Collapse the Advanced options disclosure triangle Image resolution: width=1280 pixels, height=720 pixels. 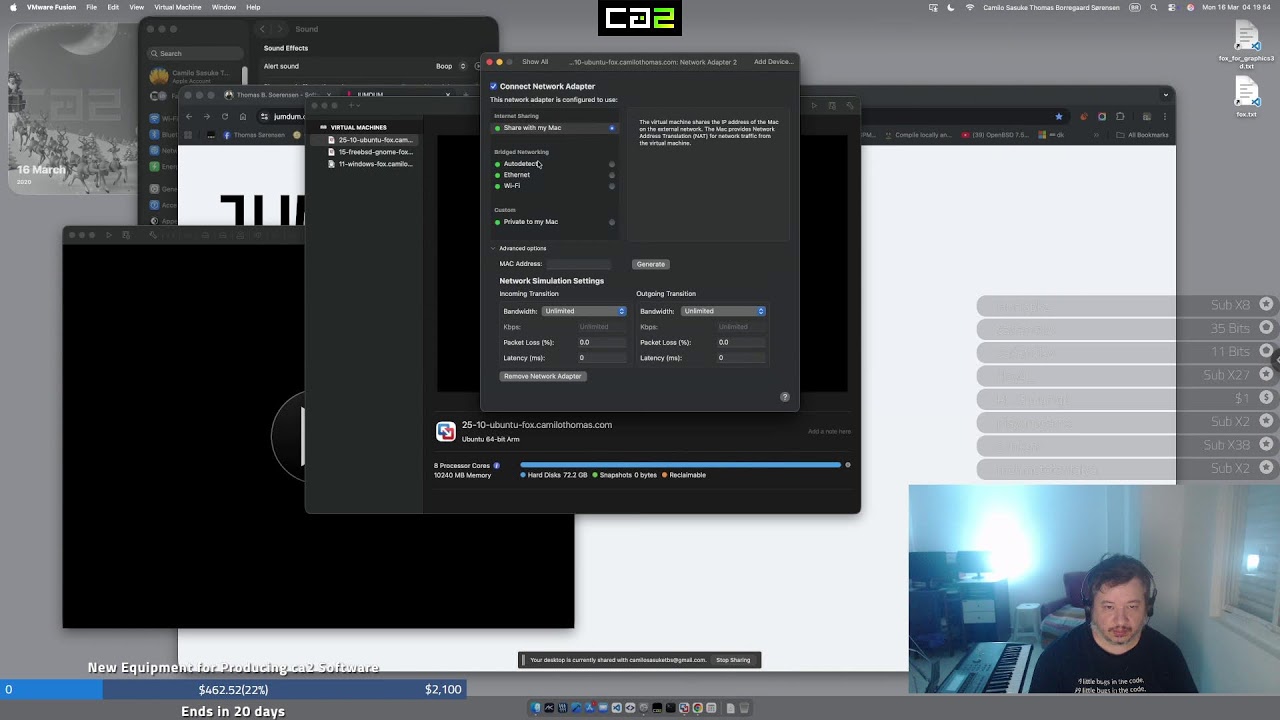point(493,248)
